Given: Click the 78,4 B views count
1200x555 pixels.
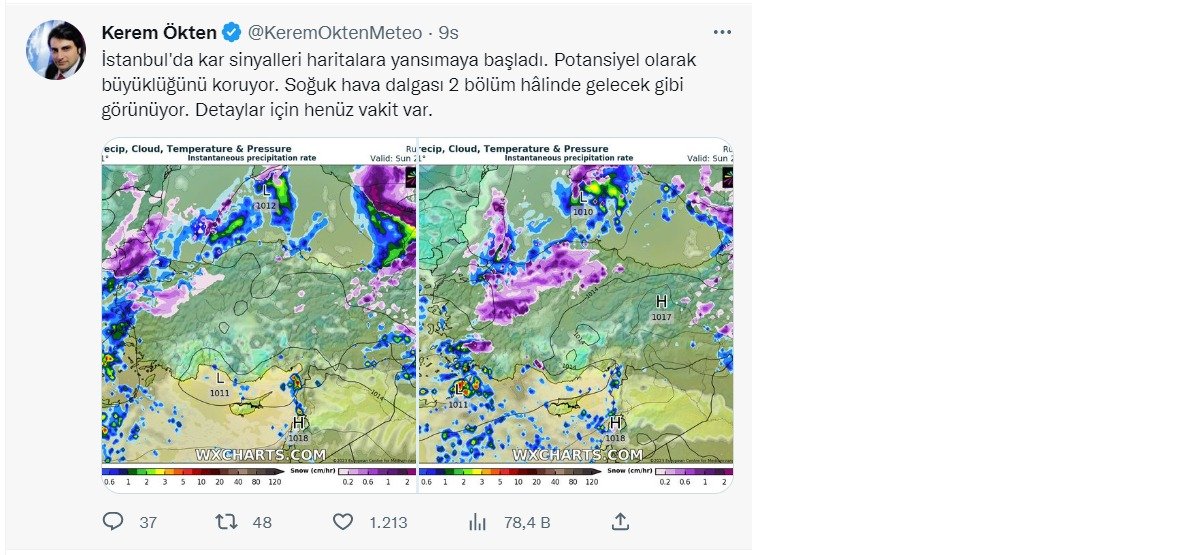Looking at the screenshot, I should tap(527, 522).
